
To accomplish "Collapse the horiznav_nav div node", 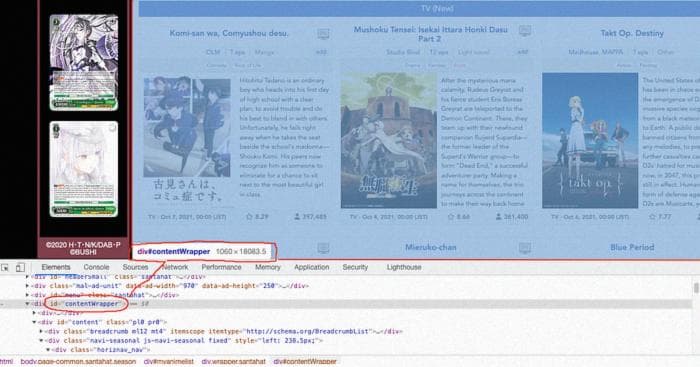I will (x=48, y=350).
